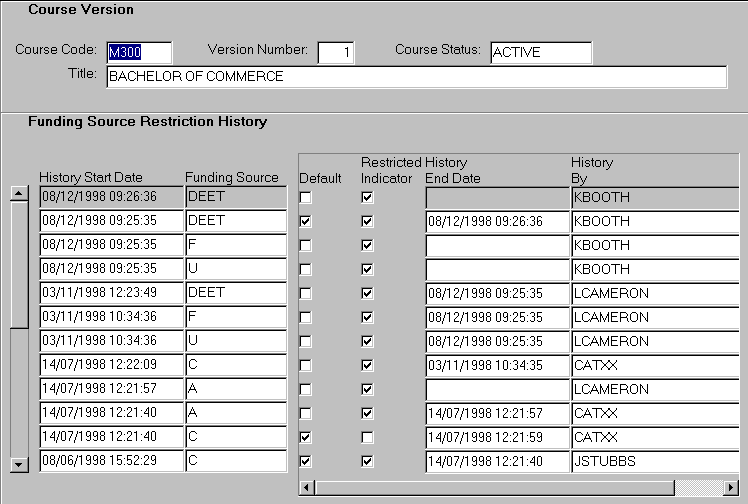Tick Default checkbox for 08/12/1998 09:26:36 row

click(x=306, y=198)
